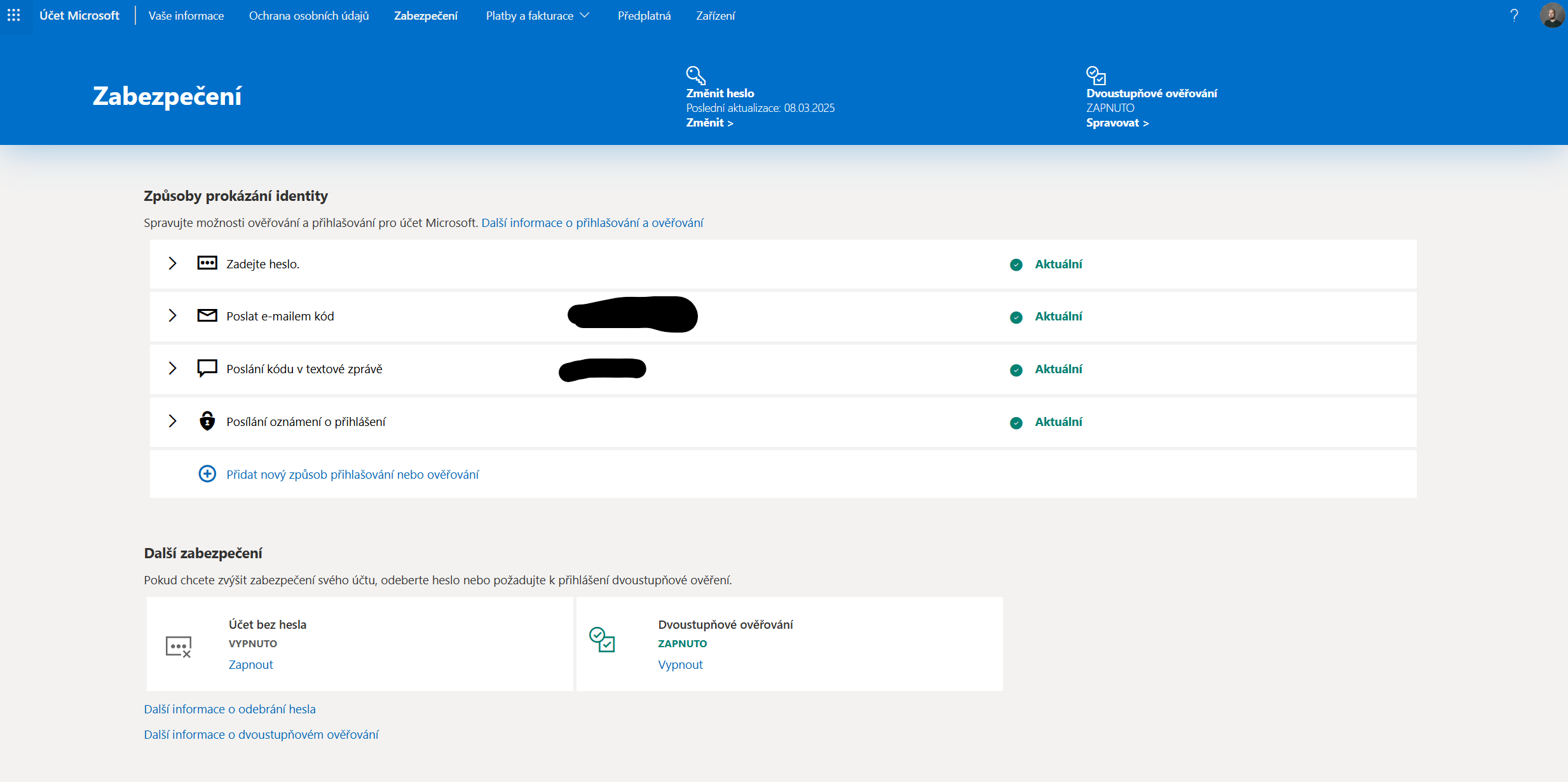1568x782 pixels.
Task: Click green checkmark in Zadejte heslo row
Action: point(1016,264)
